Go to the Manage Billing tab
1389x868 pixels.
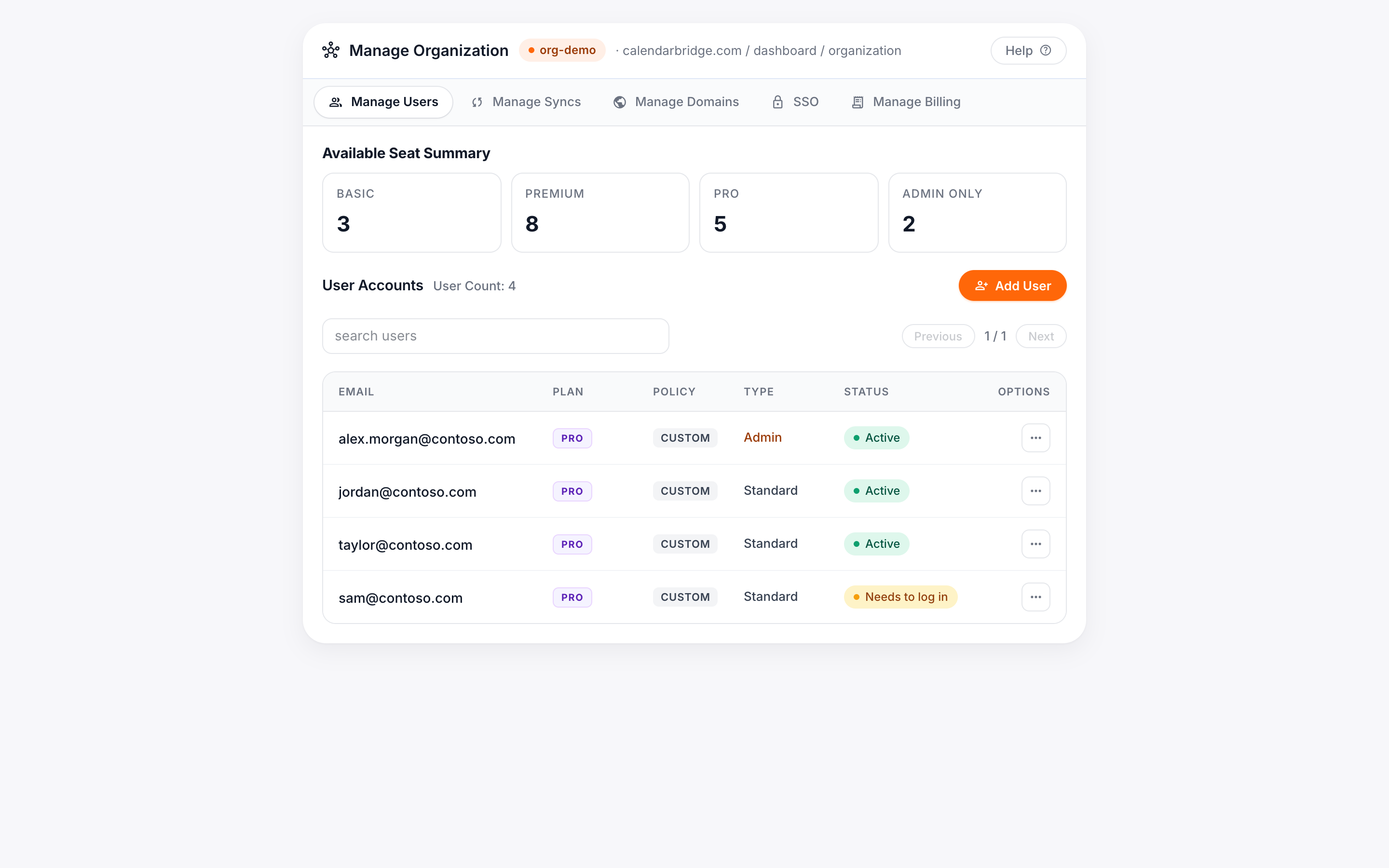[906, 102]
